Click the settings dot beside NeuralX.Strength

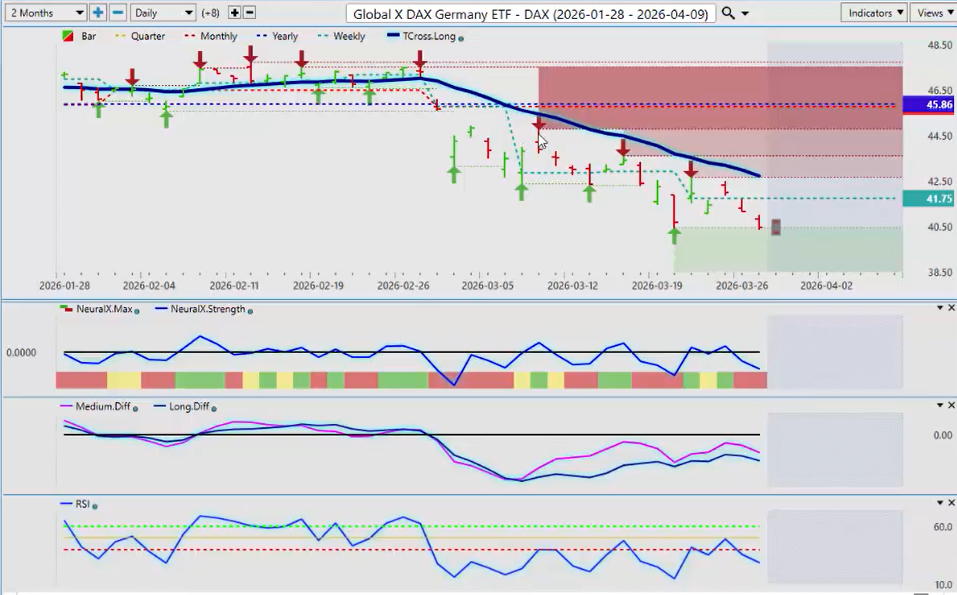pos(249,310)
